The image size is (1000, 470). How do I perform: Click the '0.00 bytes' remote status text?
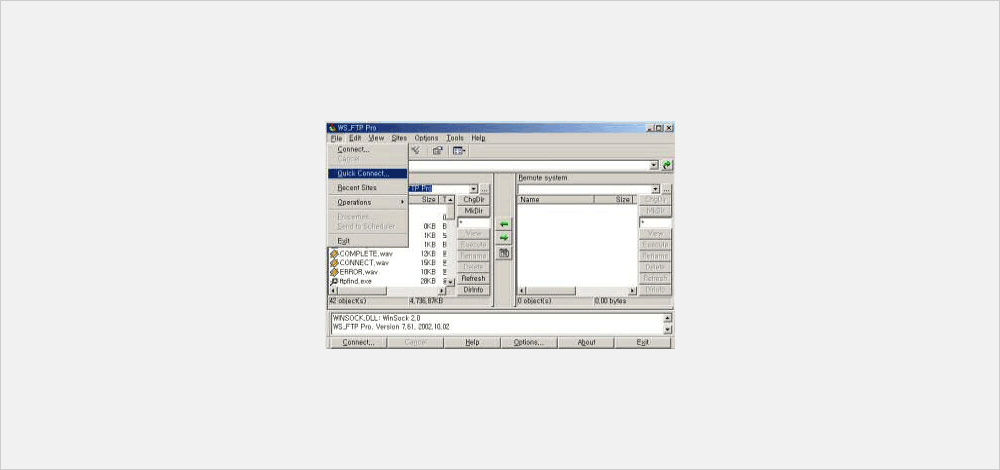pos(610,300)
